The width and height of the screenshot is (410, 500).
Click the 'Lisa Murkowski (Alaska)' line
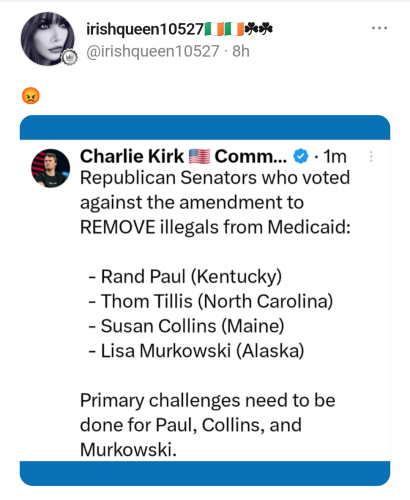[x=196, y=351]
